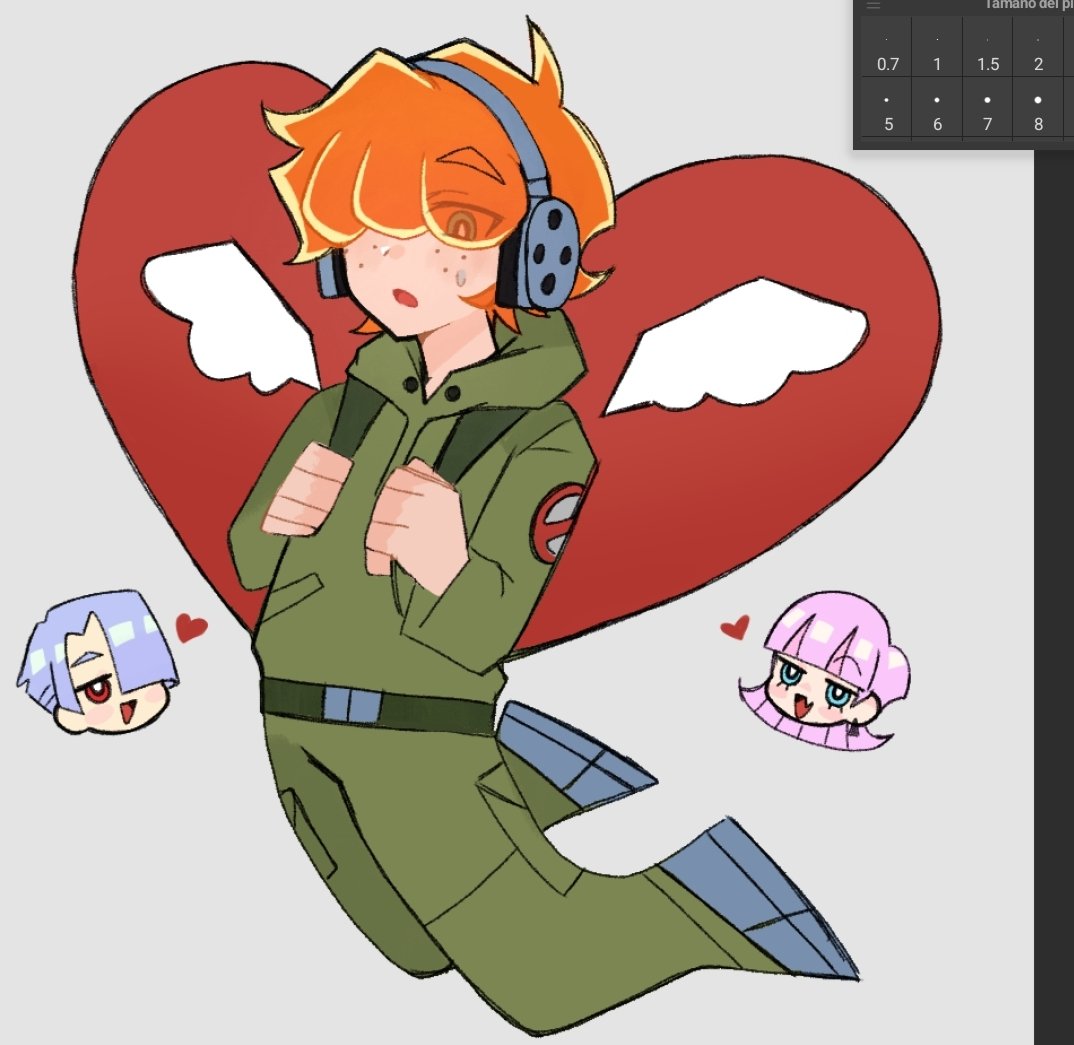1074x1045 pixels.
Task: Select brush size 0.7 preset
Action: point(887,47)
